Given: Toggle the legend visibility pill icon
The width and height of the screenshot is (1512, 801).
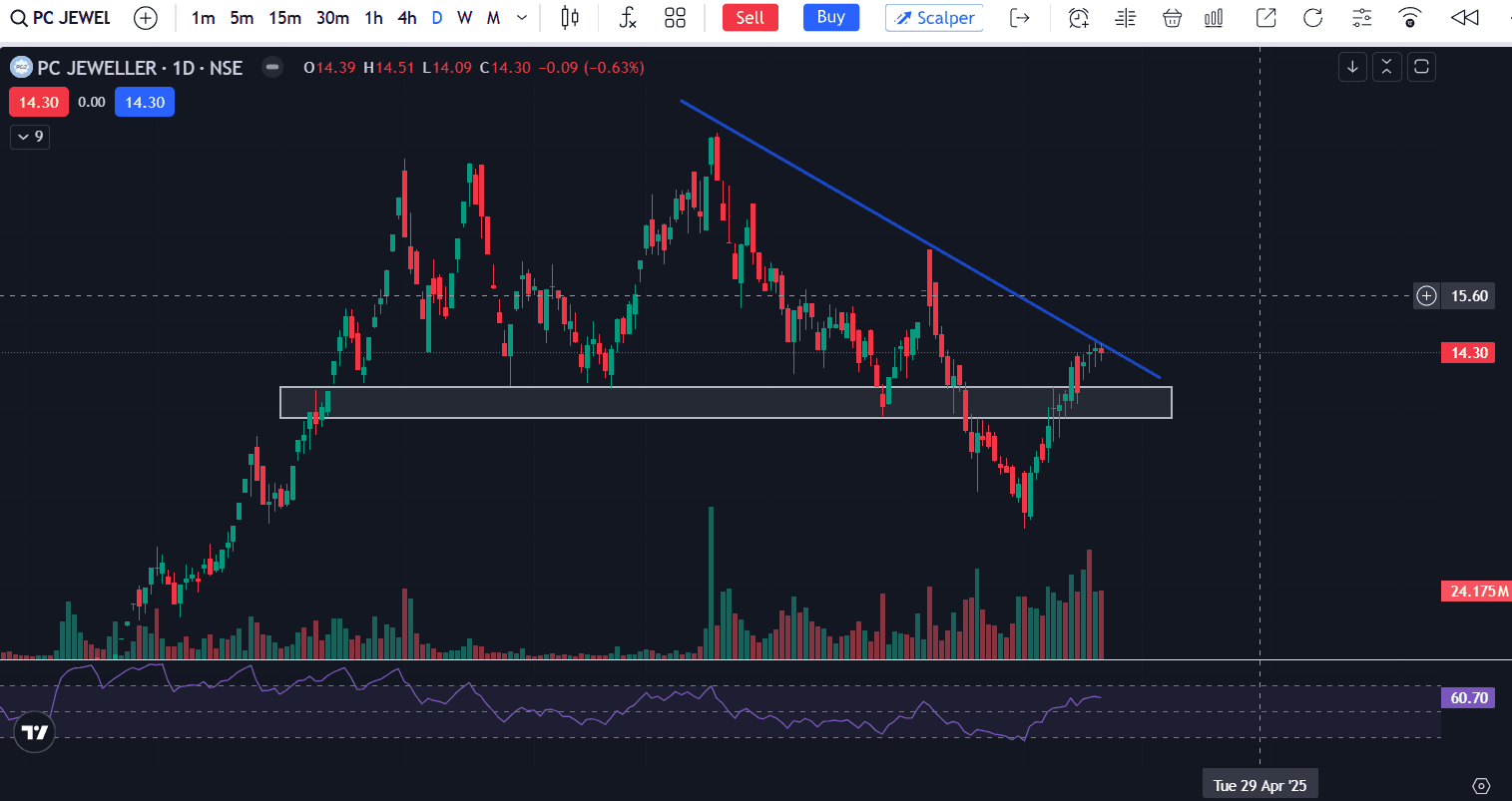Looking at the screenshot, I should (x=272, y=68).
